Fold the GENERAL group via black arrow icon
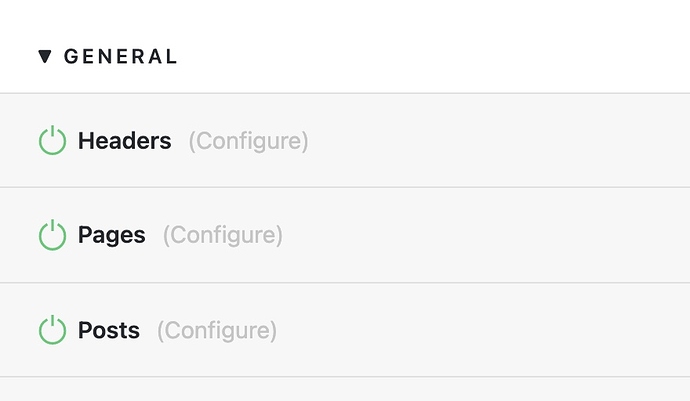Viewport: 690px width, 401px height. tap(45, 56)
